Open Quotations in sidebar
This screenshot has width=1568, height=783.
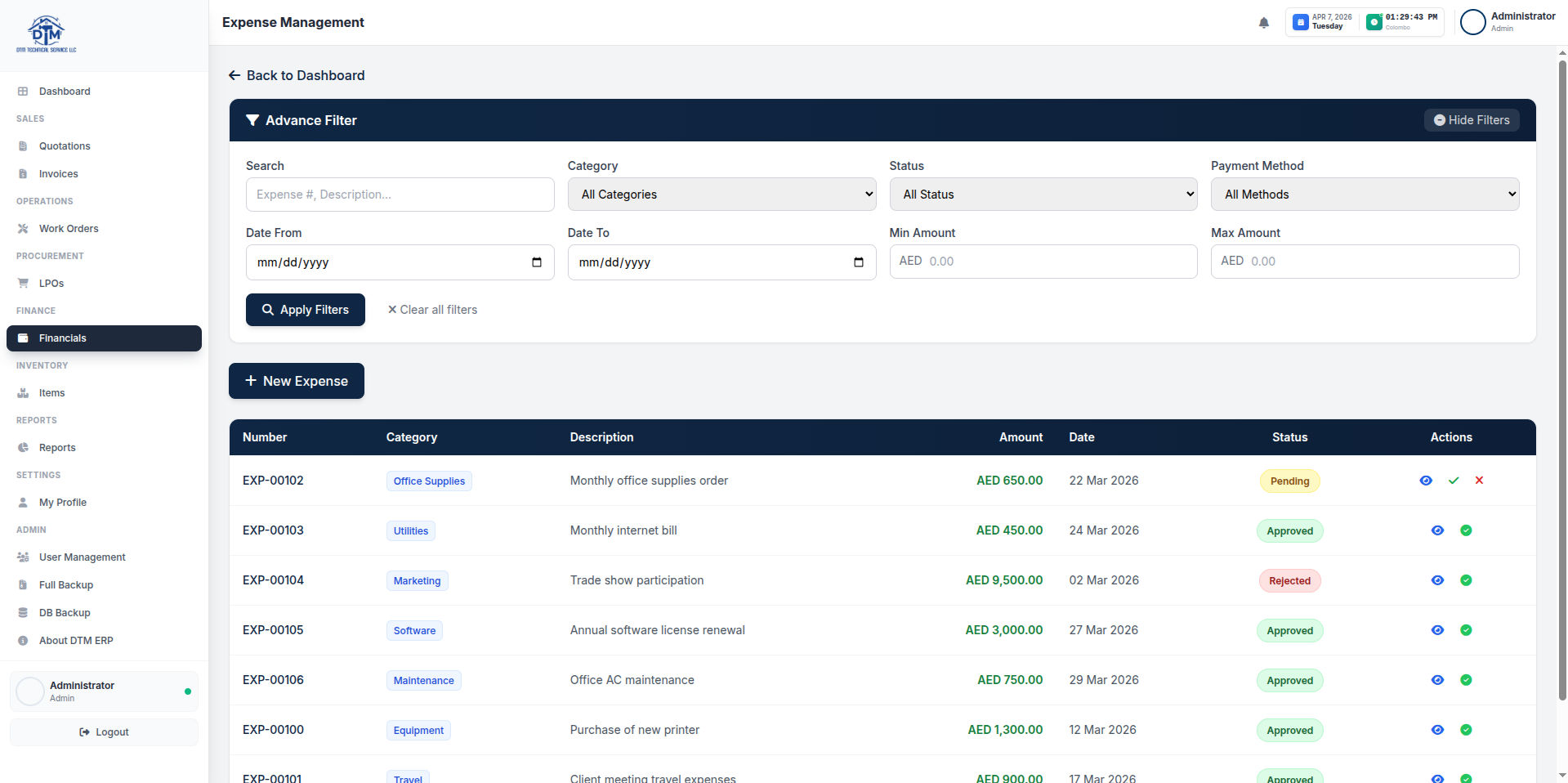pos(104,146)
